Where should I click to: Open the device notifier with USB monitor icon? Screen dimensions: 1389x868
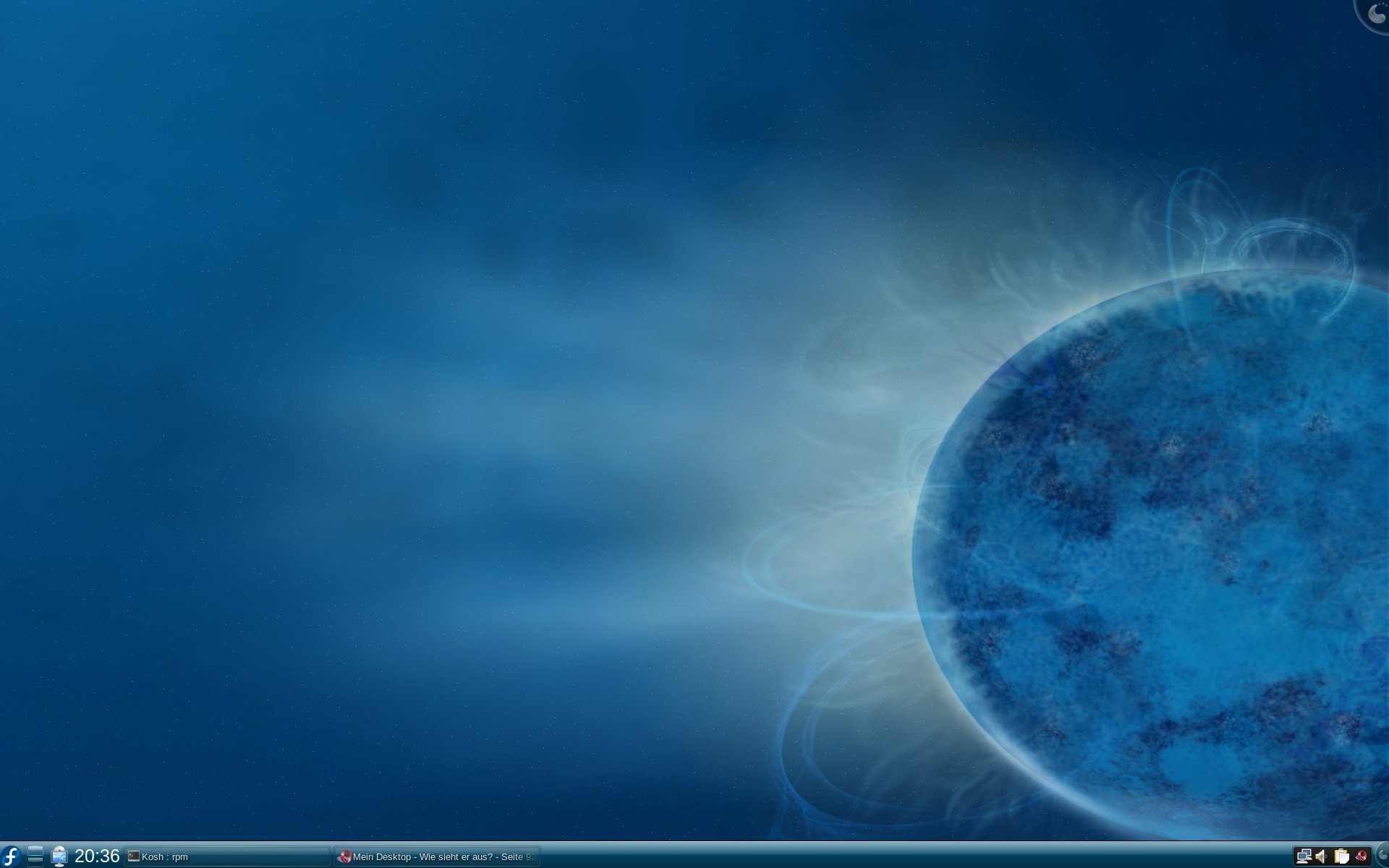[59, 856]
